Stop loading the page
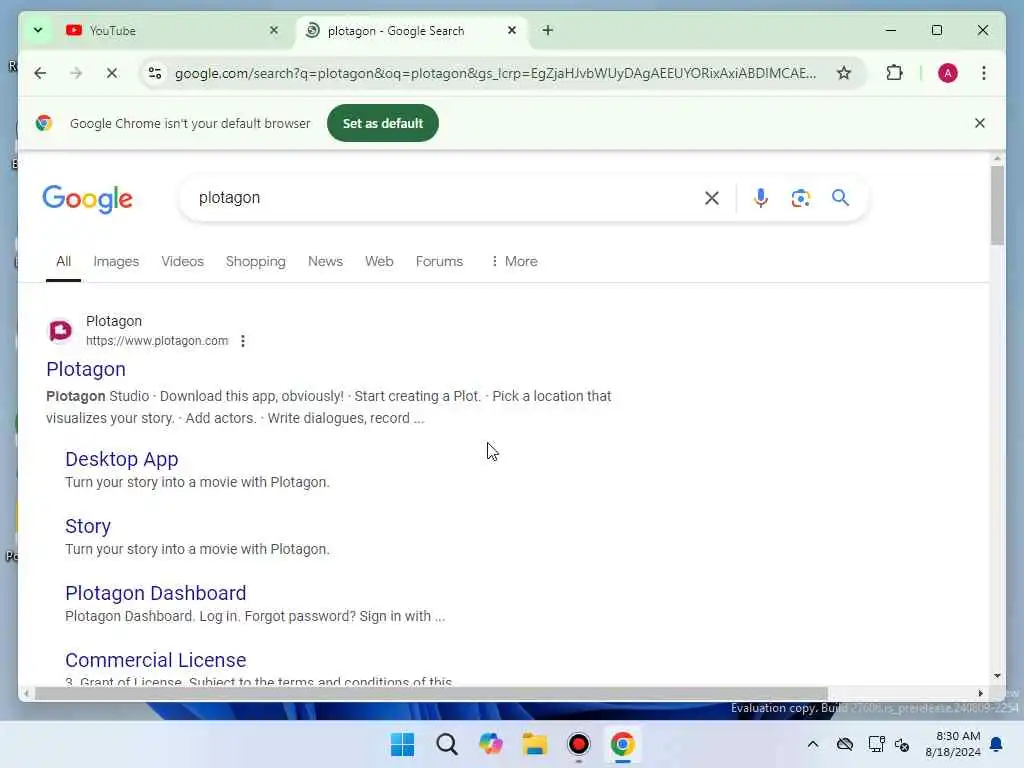The height and width of the screenshot is (768, 1024). click(x=112, y=73)
